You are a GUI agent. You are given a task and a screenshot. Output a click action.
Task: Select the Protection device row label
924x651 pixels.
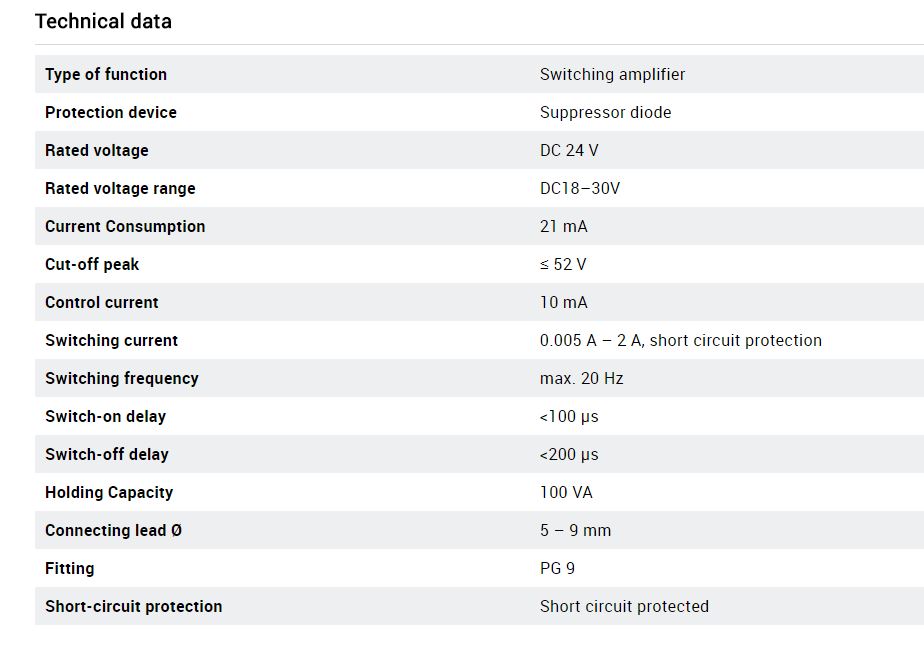coord(111,113)
